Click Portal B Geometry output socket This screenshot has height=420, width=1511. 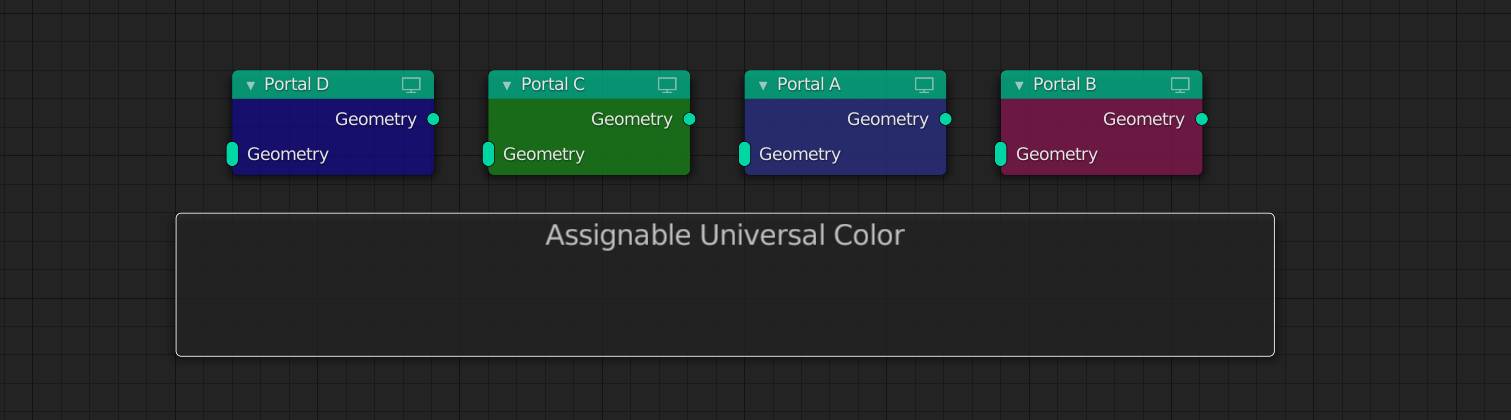(x=1201, y=119)
